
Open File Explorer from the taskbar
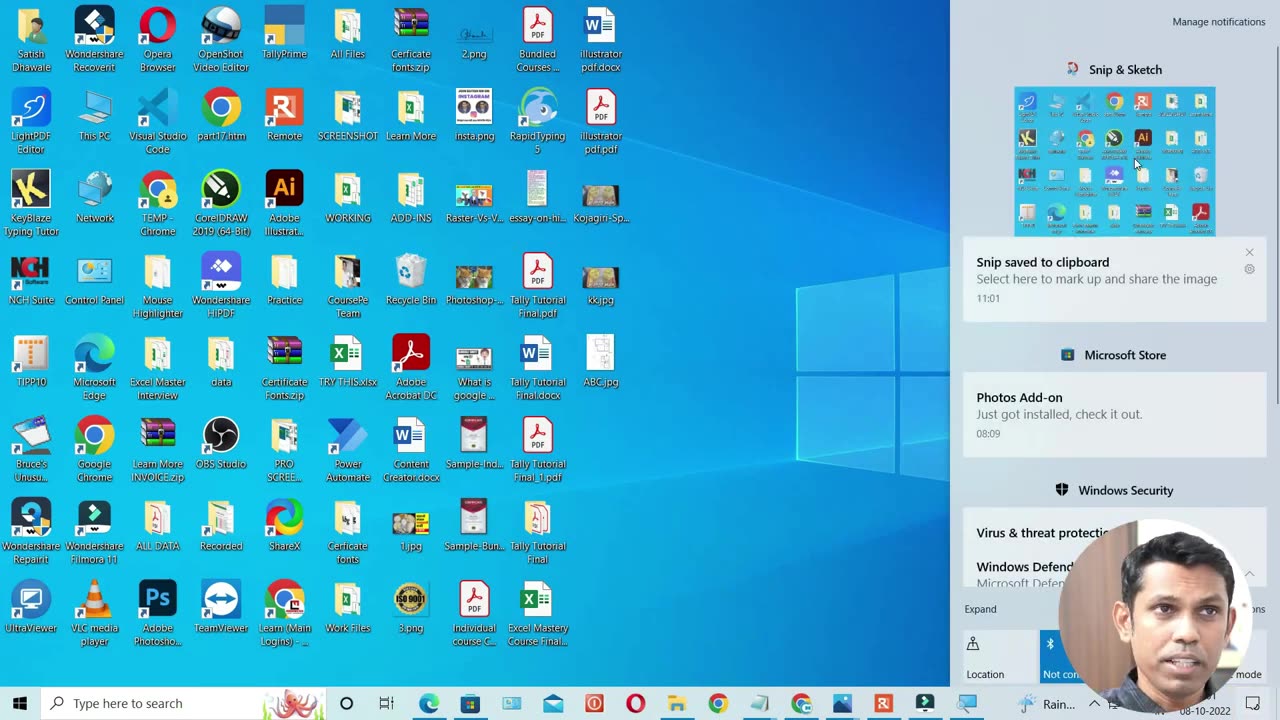click(677, 704)
